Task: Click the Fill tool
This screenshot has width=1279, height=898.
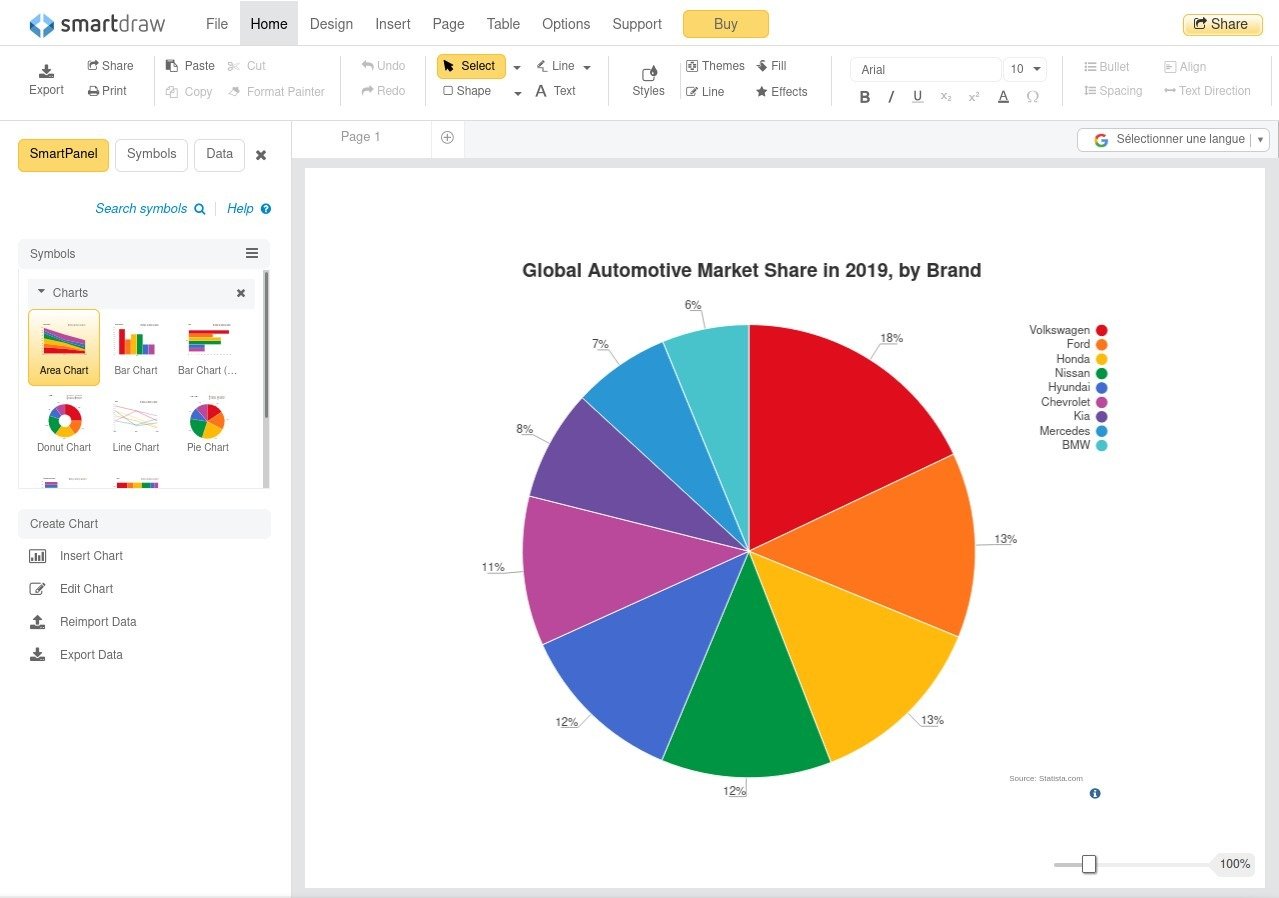Action: (x=771, y=66)
